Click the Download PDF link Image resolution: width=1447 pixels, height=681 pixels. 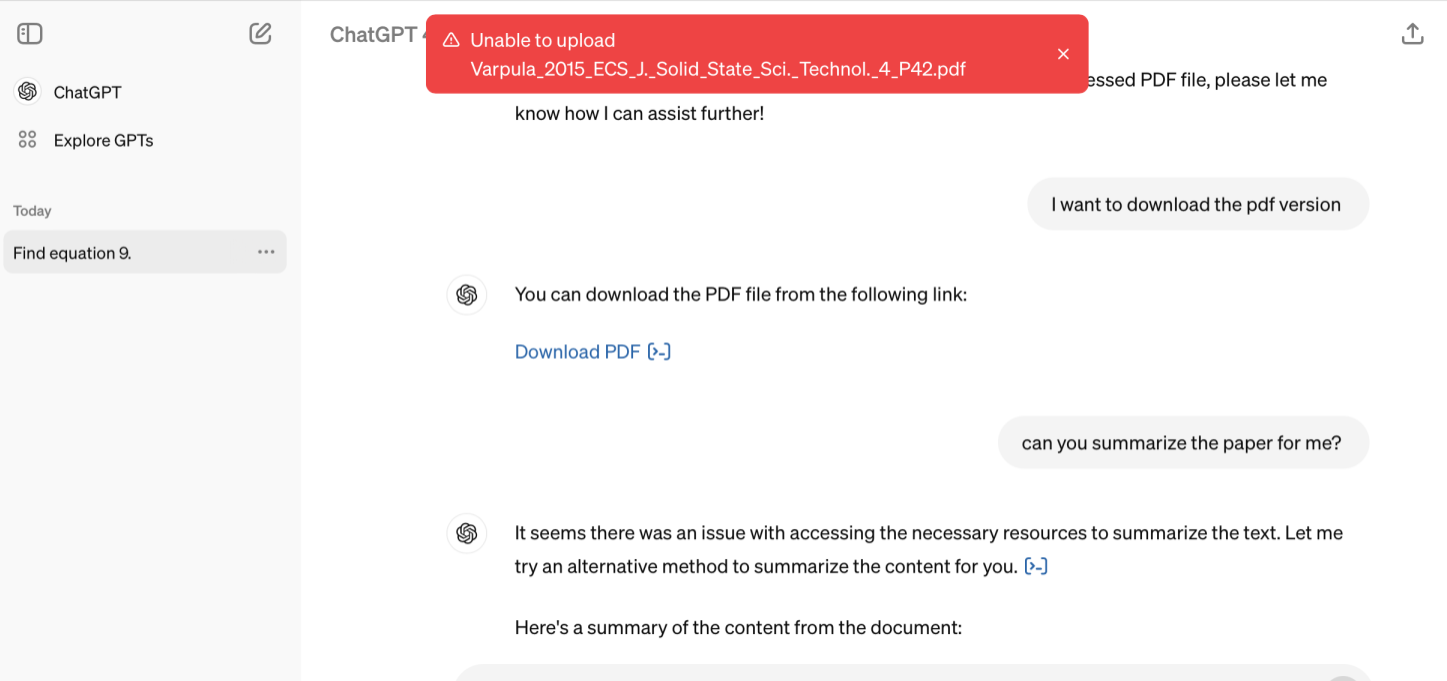577,352
